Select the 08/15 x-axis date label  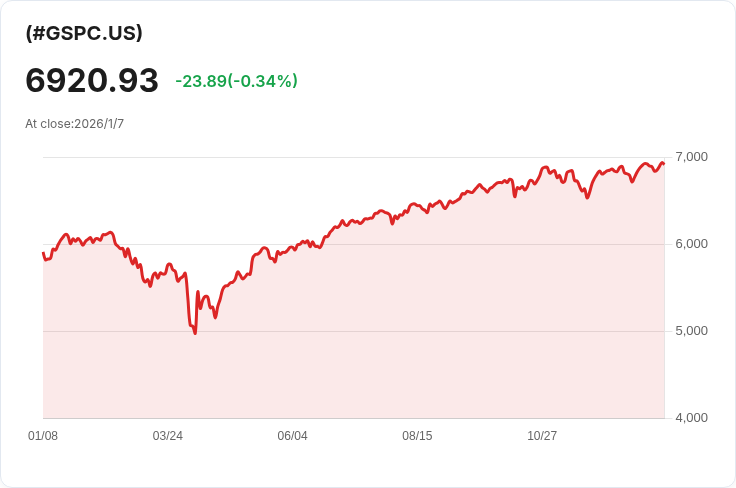417,435
